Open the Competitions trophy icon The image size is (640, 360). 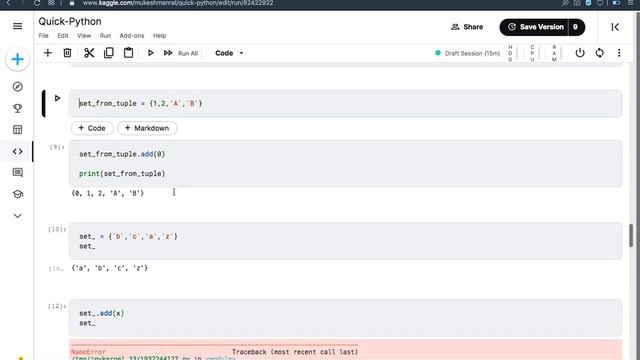click(x=18, y=108)
